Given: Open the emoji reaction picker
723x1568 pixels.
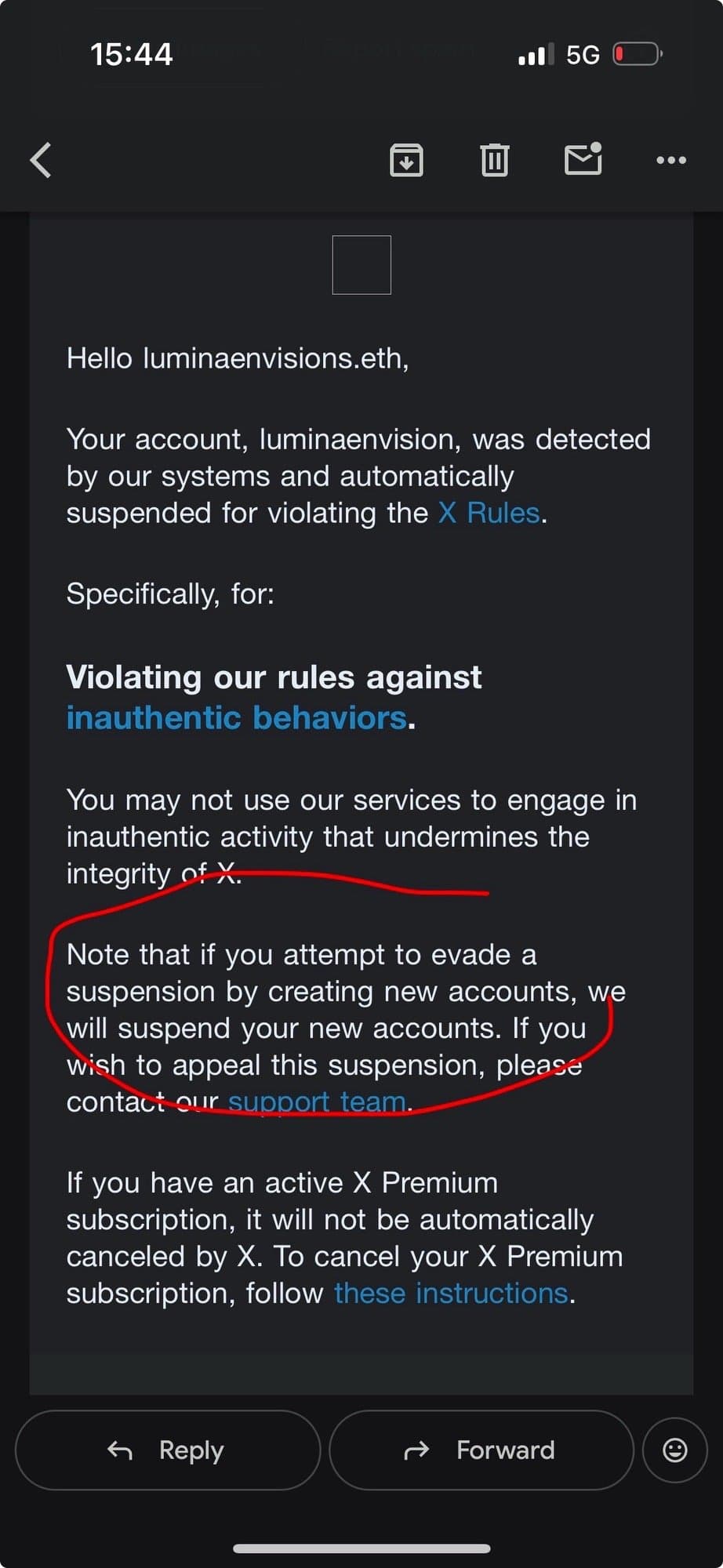Looking at the screenshot, I should (674, 1450).
